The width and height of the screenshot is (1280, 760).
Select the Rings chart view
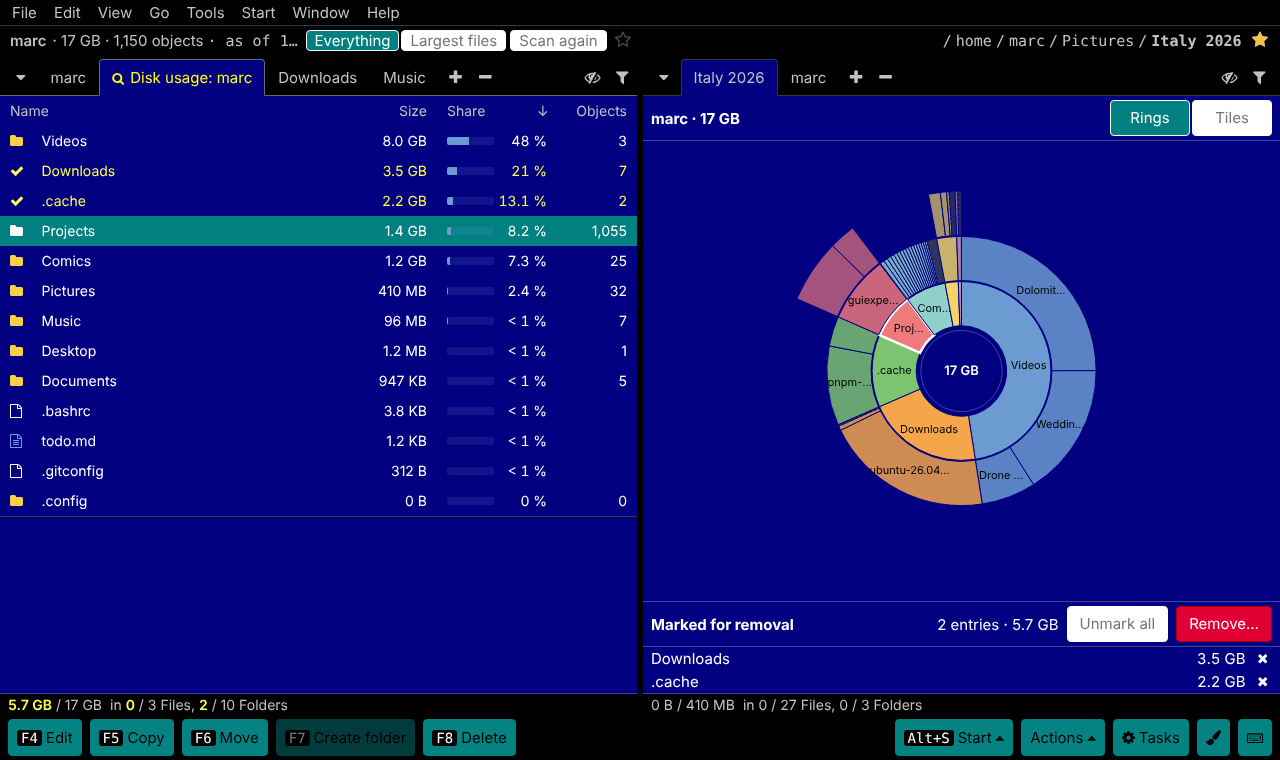pos(1150,118)
